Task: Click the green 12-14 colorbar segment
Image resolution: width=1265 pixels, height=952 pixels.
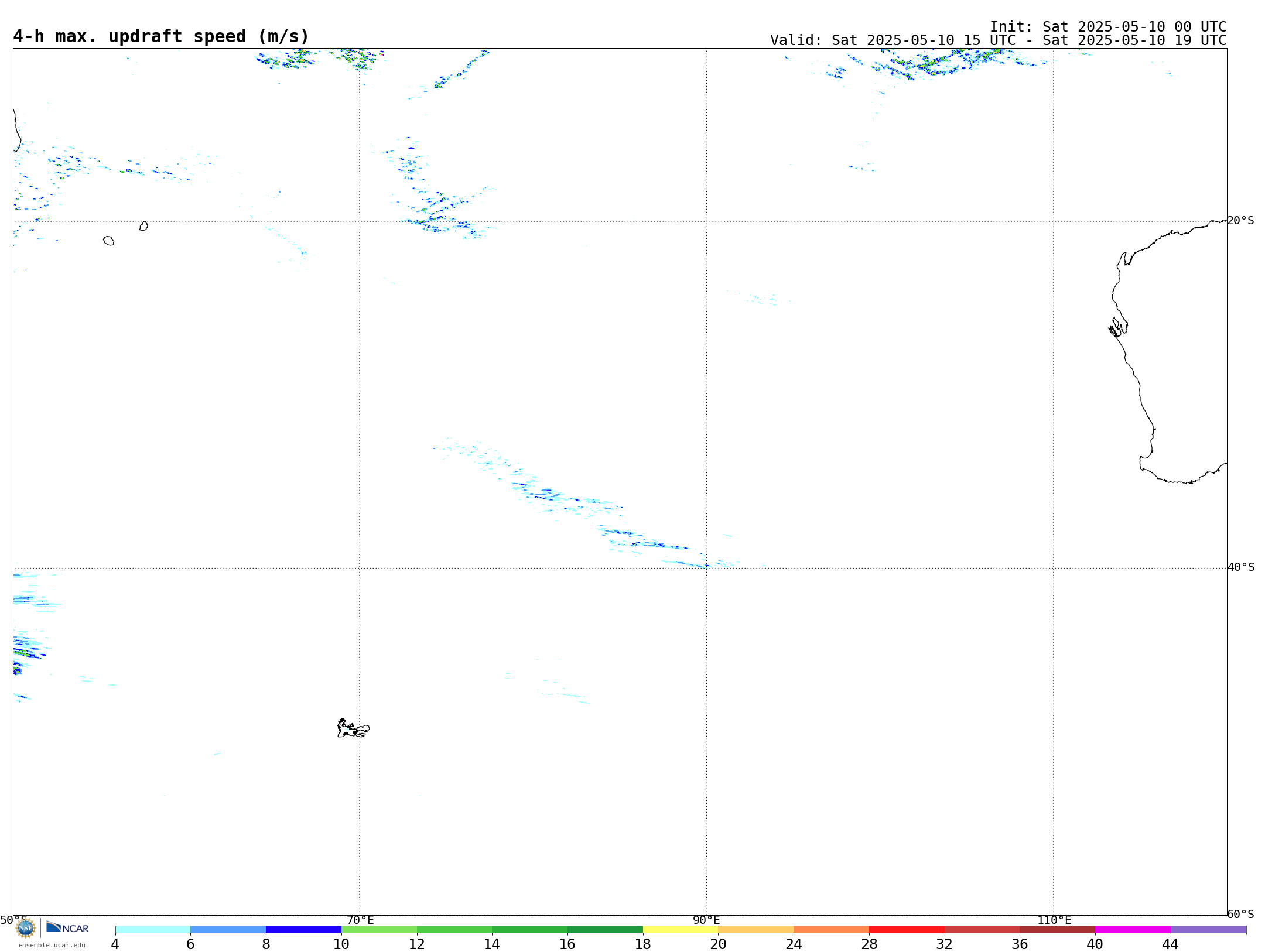Action: (x=454, y=929)
